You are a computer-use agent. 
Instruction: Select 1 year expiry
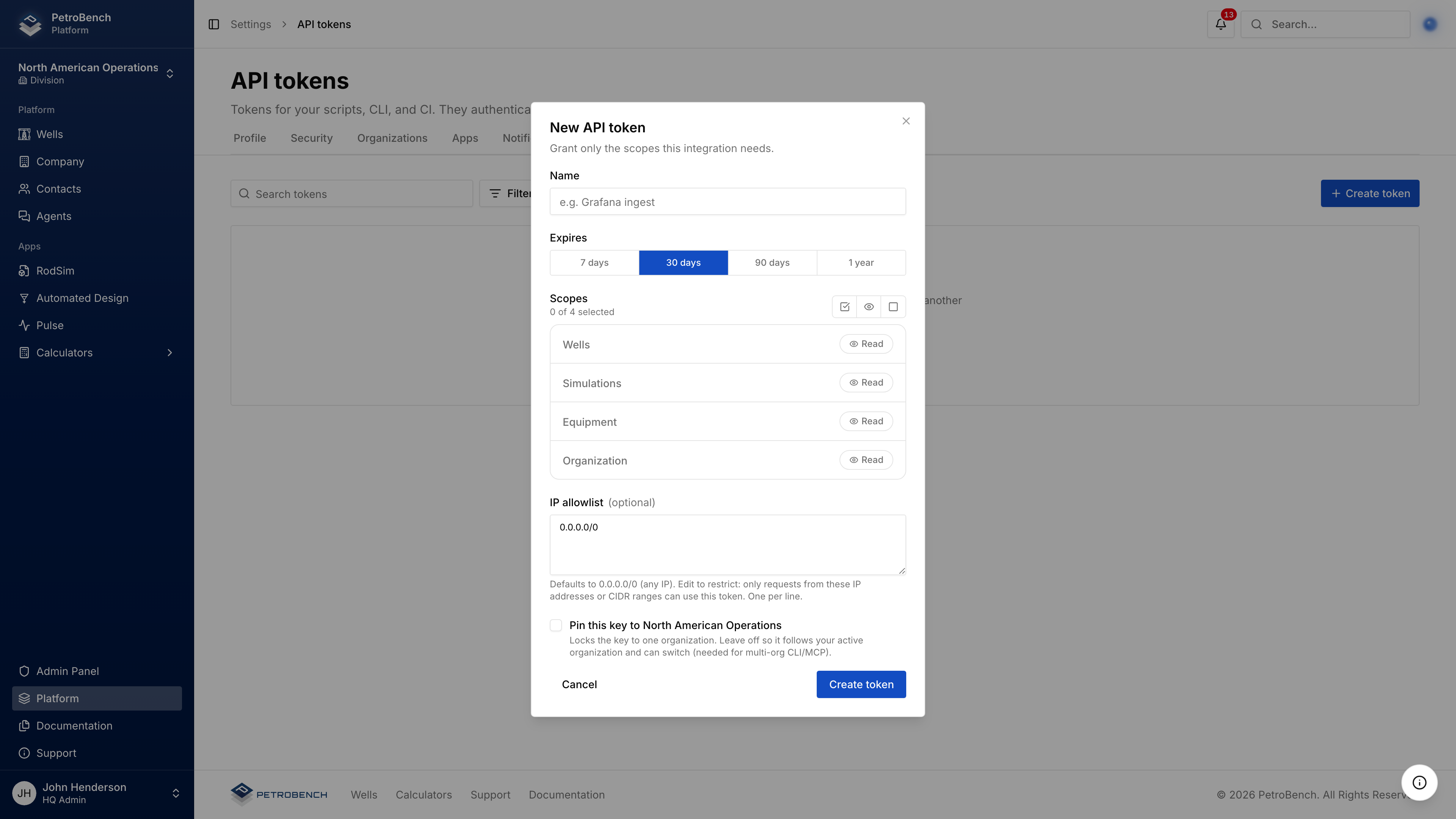click(x=861, y=263)
